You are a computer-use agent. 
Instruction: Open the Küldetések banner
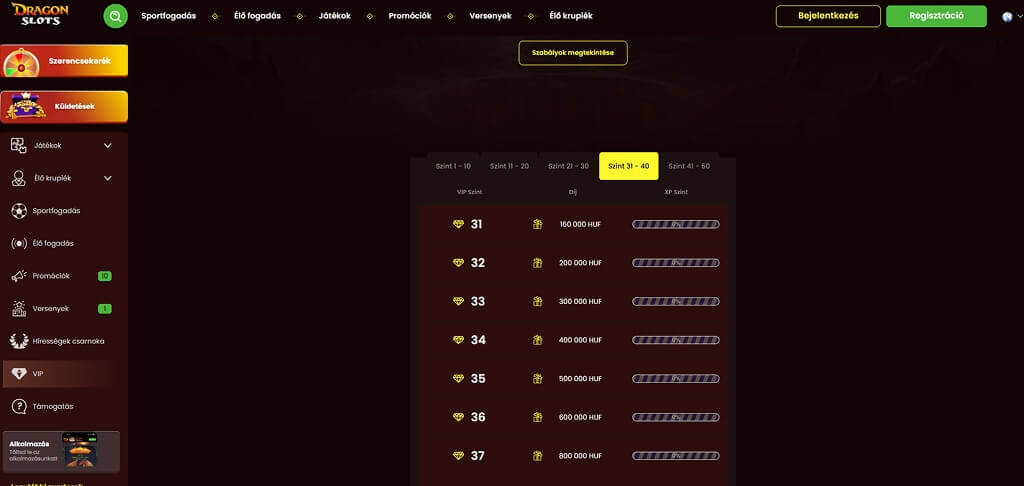64,106
